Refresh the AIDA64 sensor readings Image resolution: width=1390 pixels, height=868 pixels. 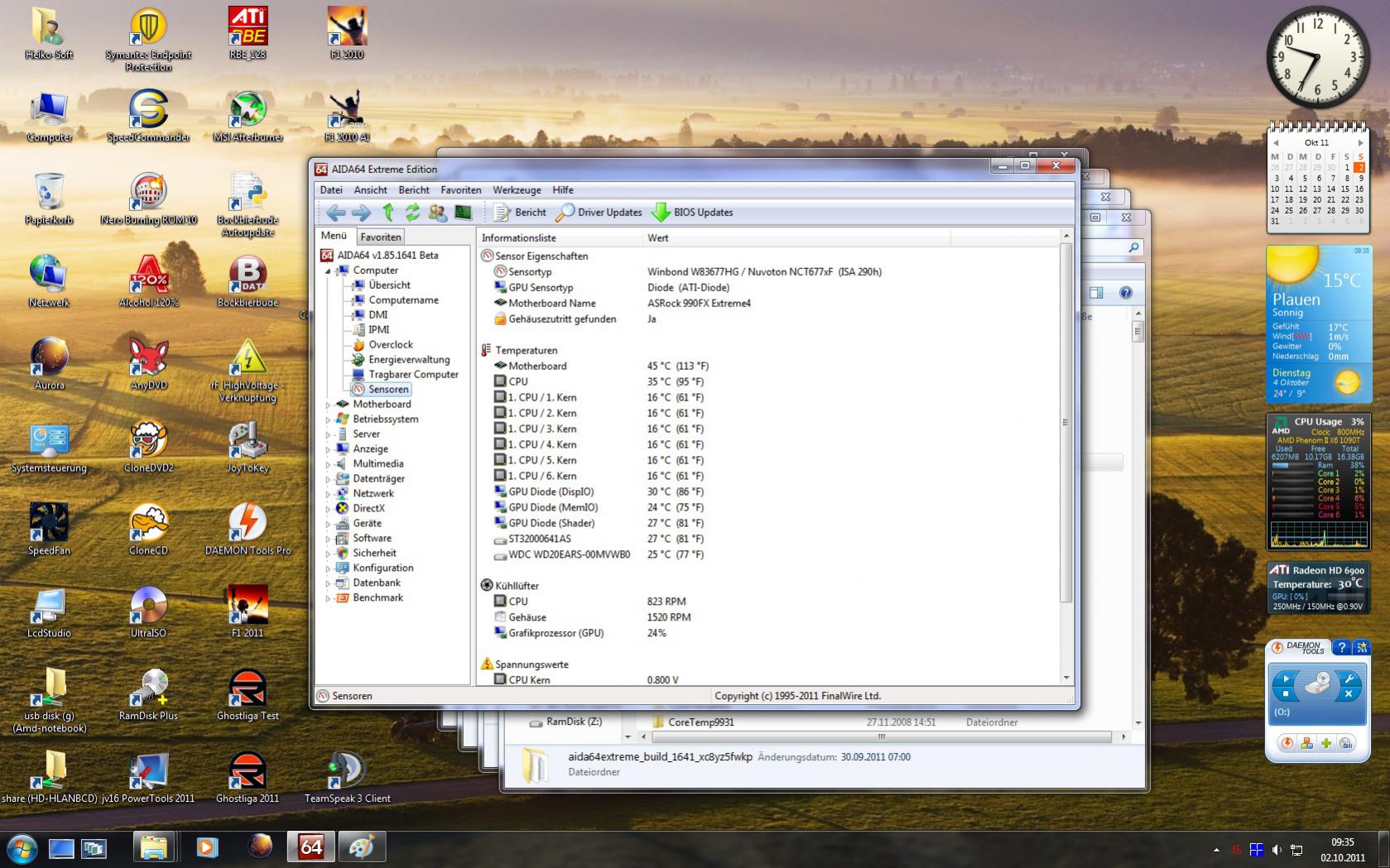pyautogui.click(x=412, y=213)
